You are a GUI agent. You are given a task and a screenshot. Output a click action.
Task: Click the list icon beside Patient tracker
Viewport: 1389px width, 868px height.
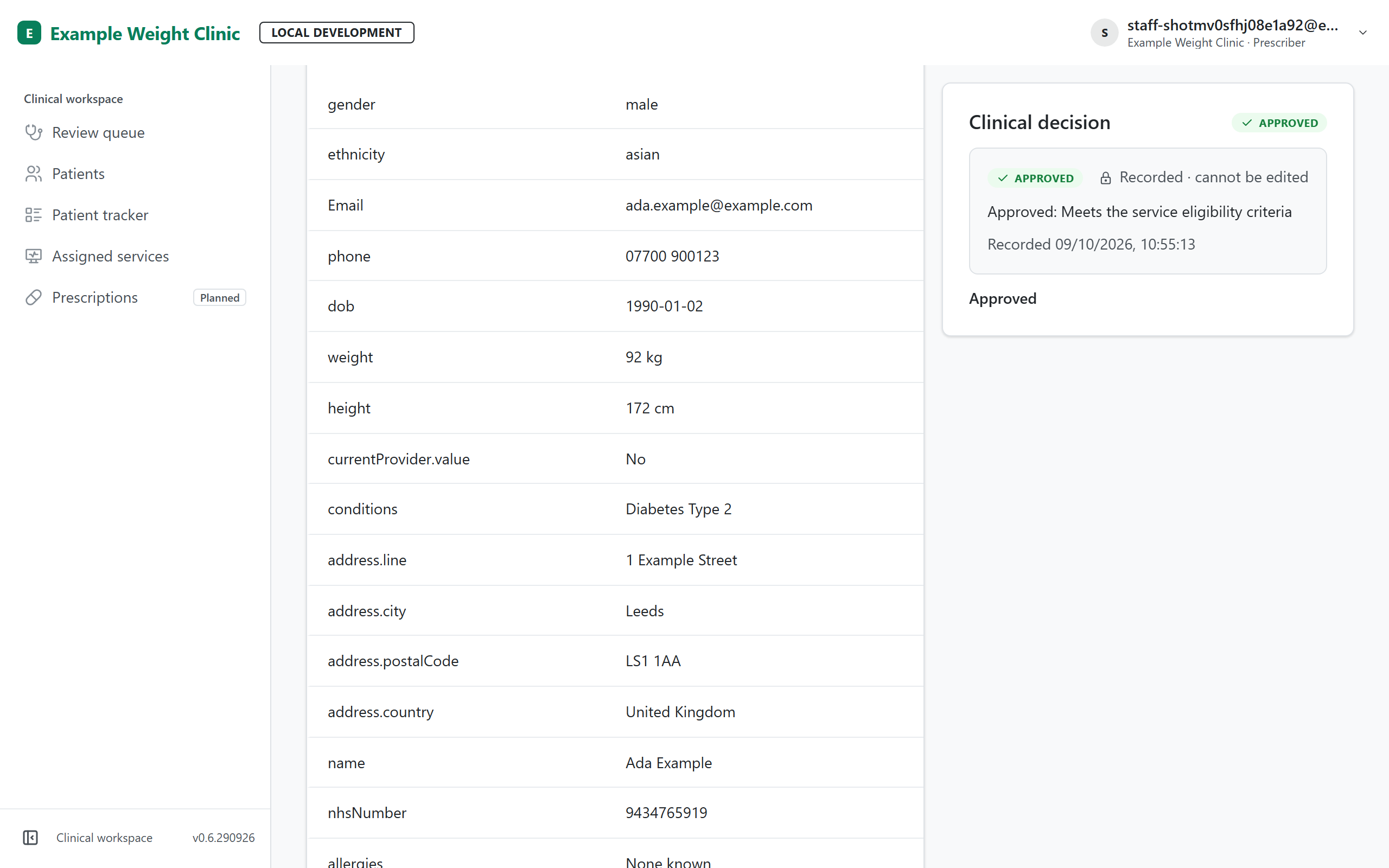tap(33, 215)
